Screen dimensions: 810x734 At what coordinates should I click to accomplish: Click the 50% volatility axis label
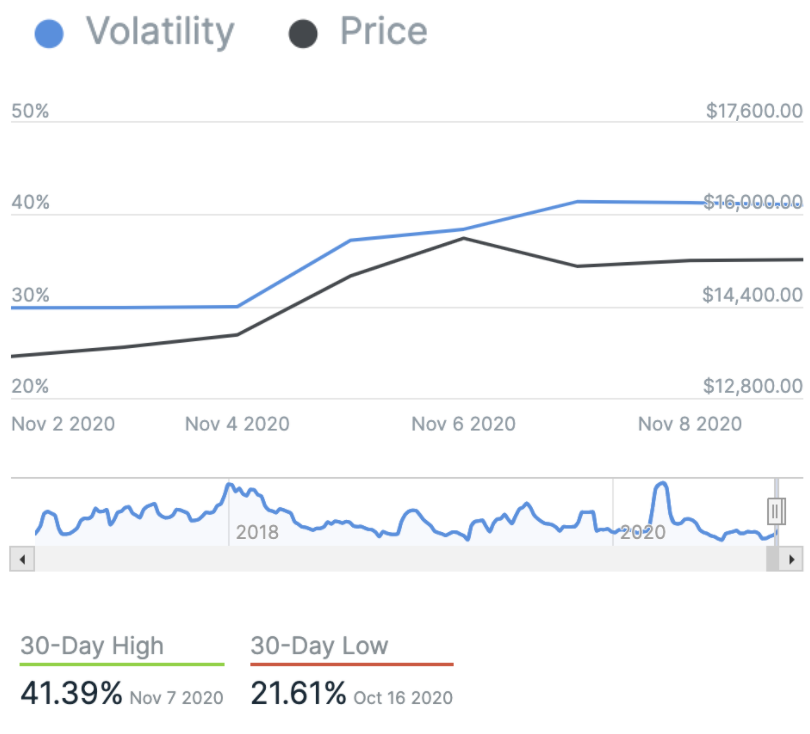pyautogui.click(x=30, y=111)
